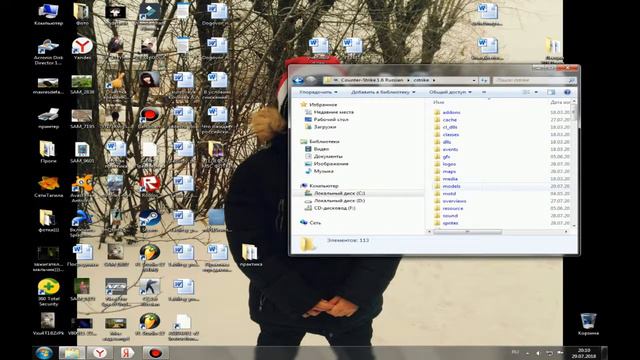Screen dimensions: 640x360
Task: Click Counter-Strike 1.6 Russian breadcrumb
Action: pyautogui.click(x=372, y=80)
